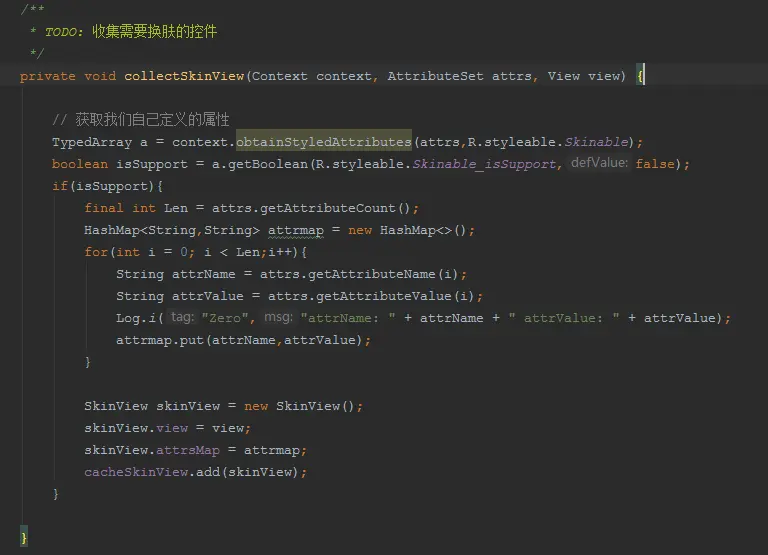Click the attrsMap field on skinView

[x=188, y=450]
